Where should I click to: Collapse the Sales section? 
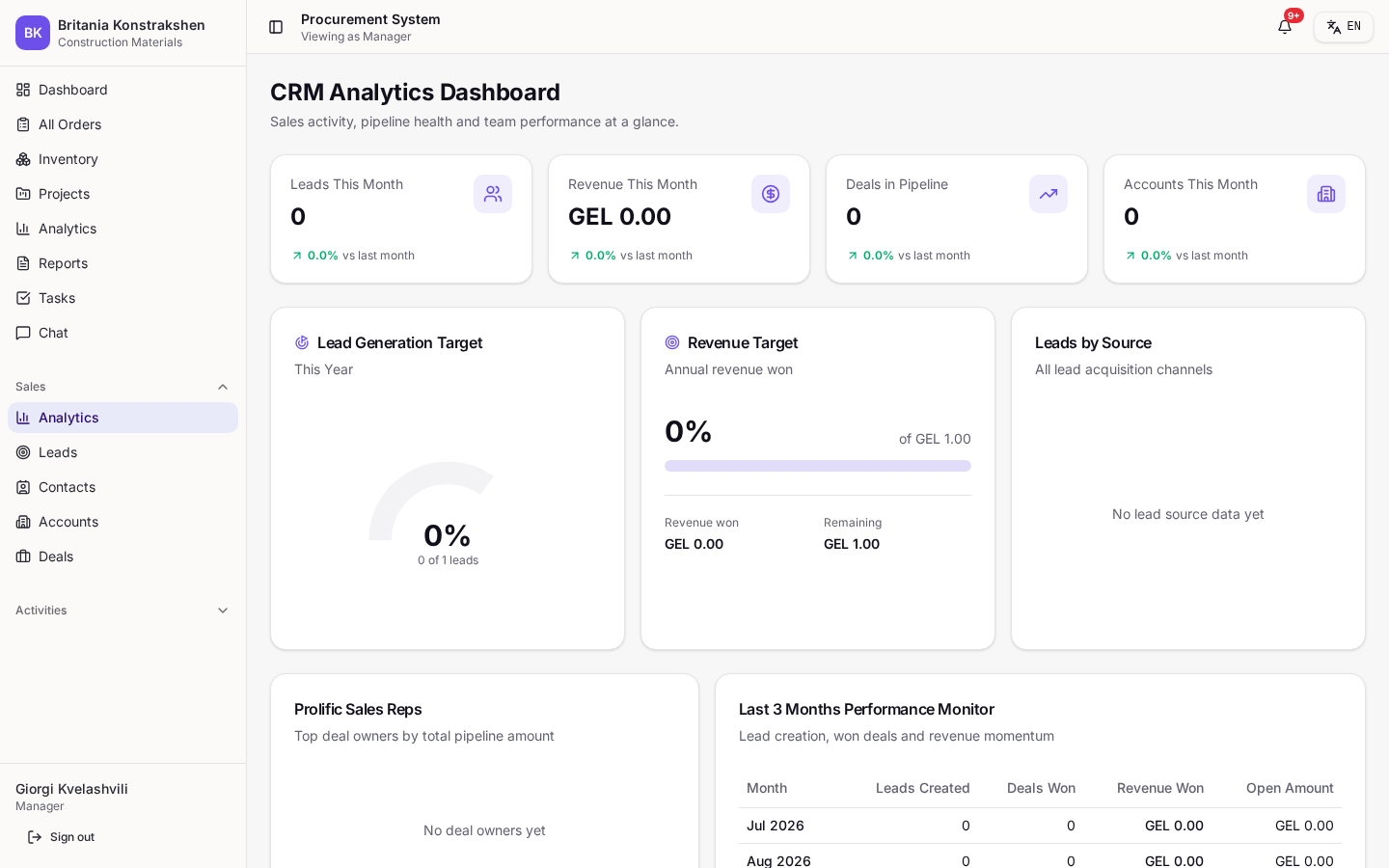coord(123,387)
